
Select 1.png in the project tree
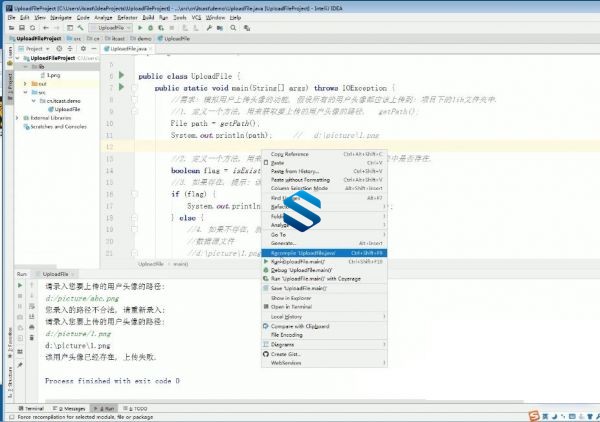click(50, 75)
